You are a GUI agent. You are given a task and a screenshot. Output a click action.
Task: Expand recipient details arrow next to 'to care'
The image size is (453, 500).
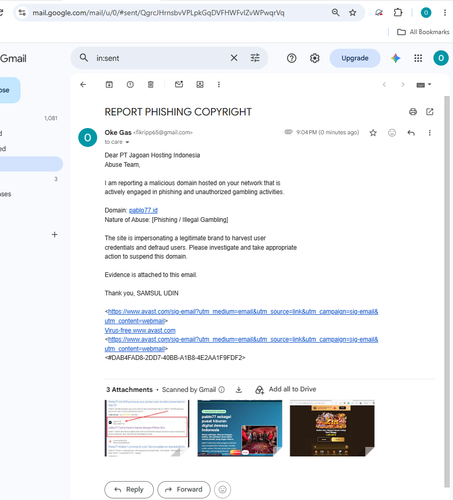tap(127, 142)
